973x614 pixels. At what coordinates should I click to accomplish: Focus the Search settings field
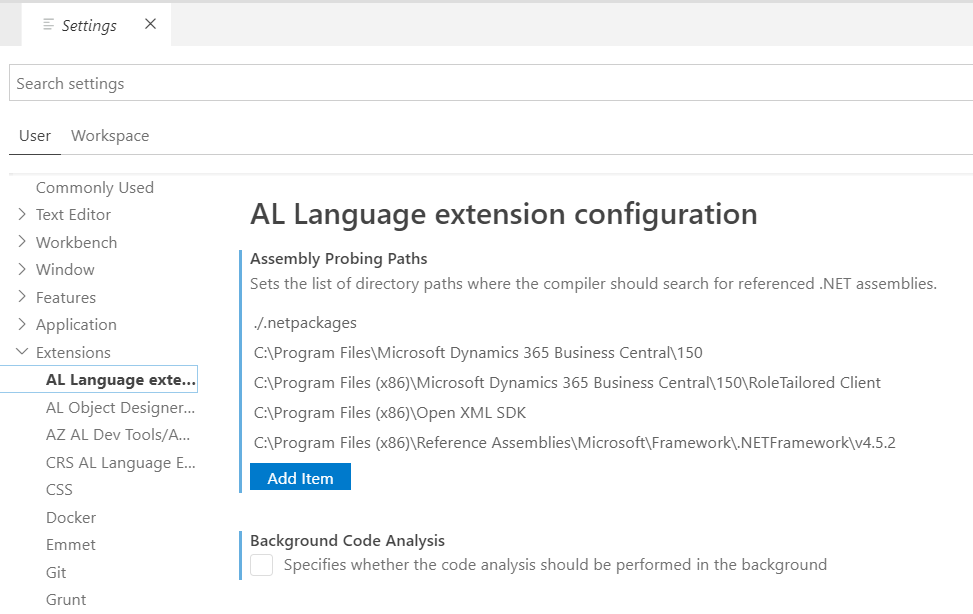click(490, 83)
